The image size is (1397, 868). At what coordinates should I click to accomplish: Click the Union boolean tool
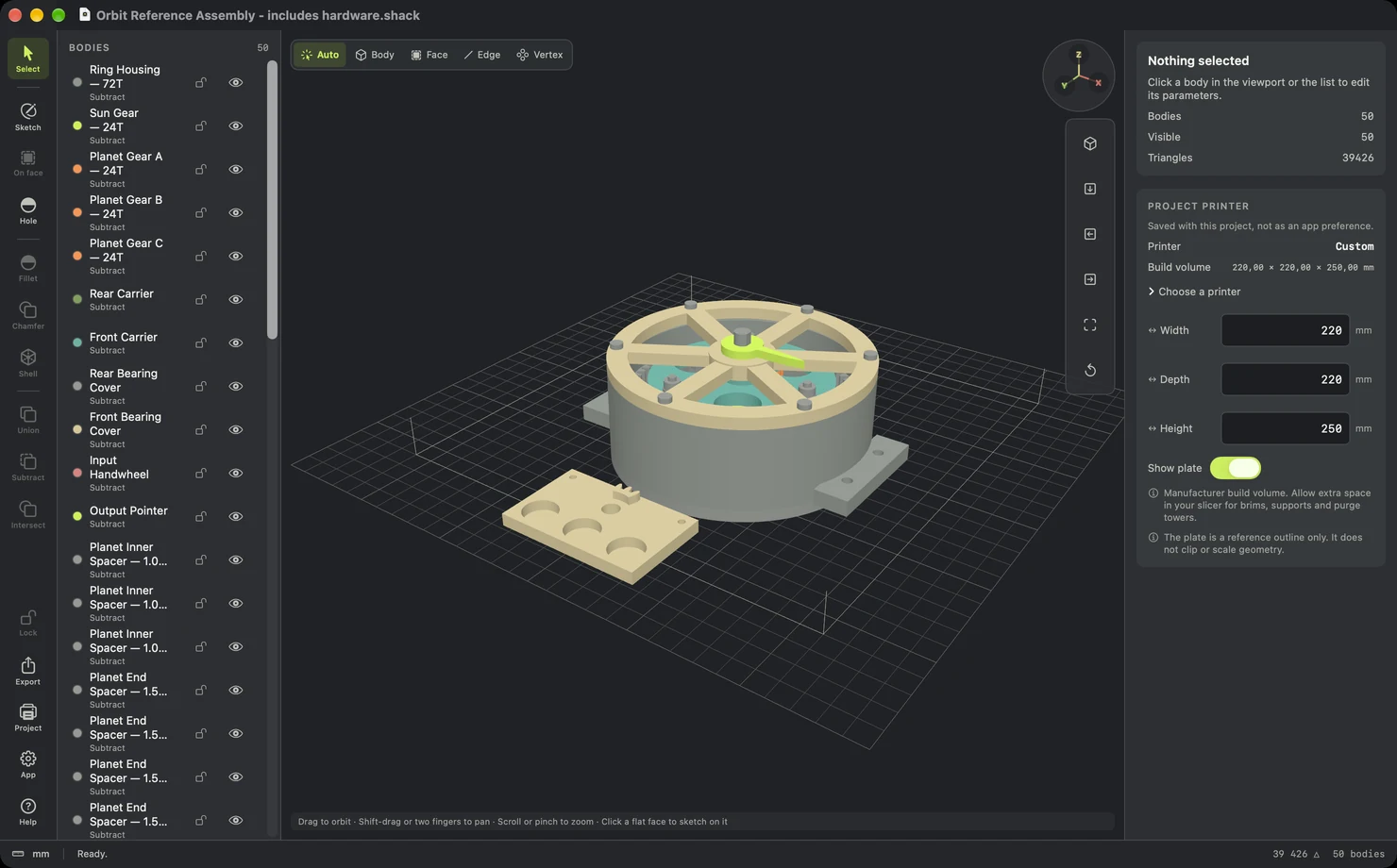click(x=28, y=420)
